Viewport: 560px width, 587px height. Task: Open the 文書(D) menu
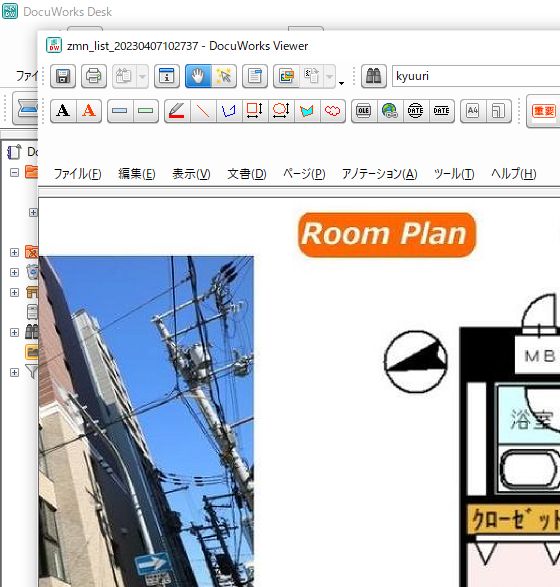click(x=247, y=174)
